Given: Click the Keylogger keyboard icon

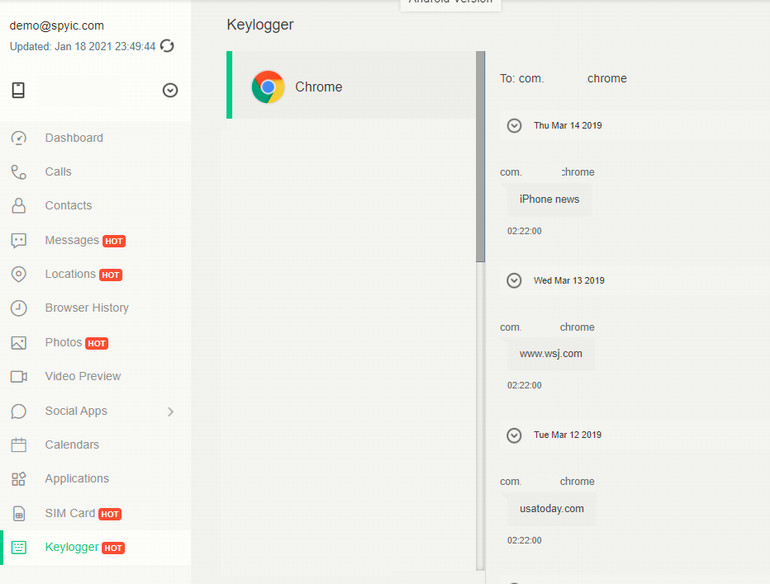Looking at the screenshot, I should (19, 547).
